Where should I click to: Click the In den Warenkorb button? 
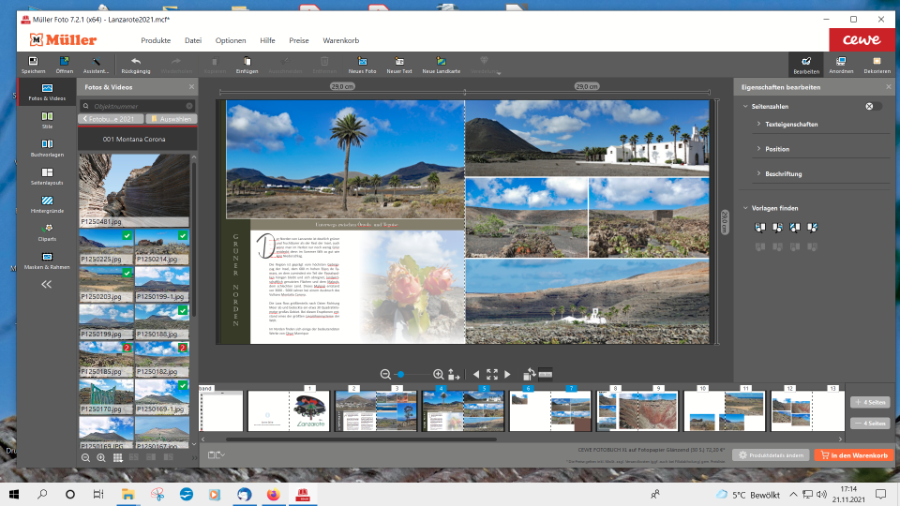coord(854,455)
